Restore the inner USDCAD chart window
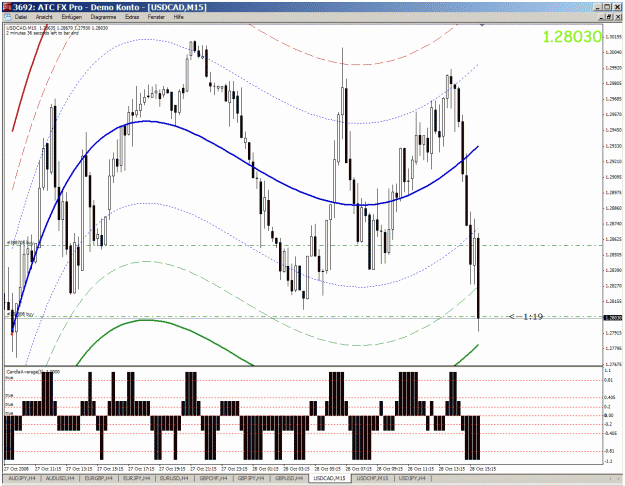The width and height of the screenshot is (625, 486). [609, 17]
